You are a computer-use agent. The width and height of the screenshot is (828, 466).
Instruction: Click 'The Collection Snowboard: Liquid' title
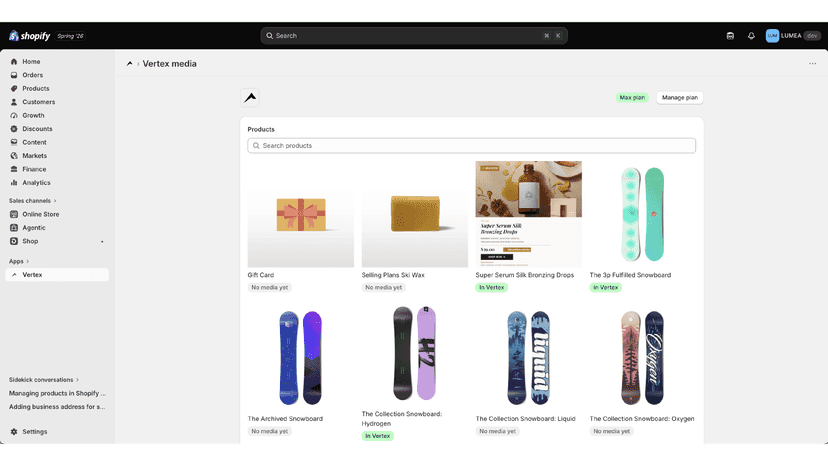pyautogui.click(x=525, y=419)
